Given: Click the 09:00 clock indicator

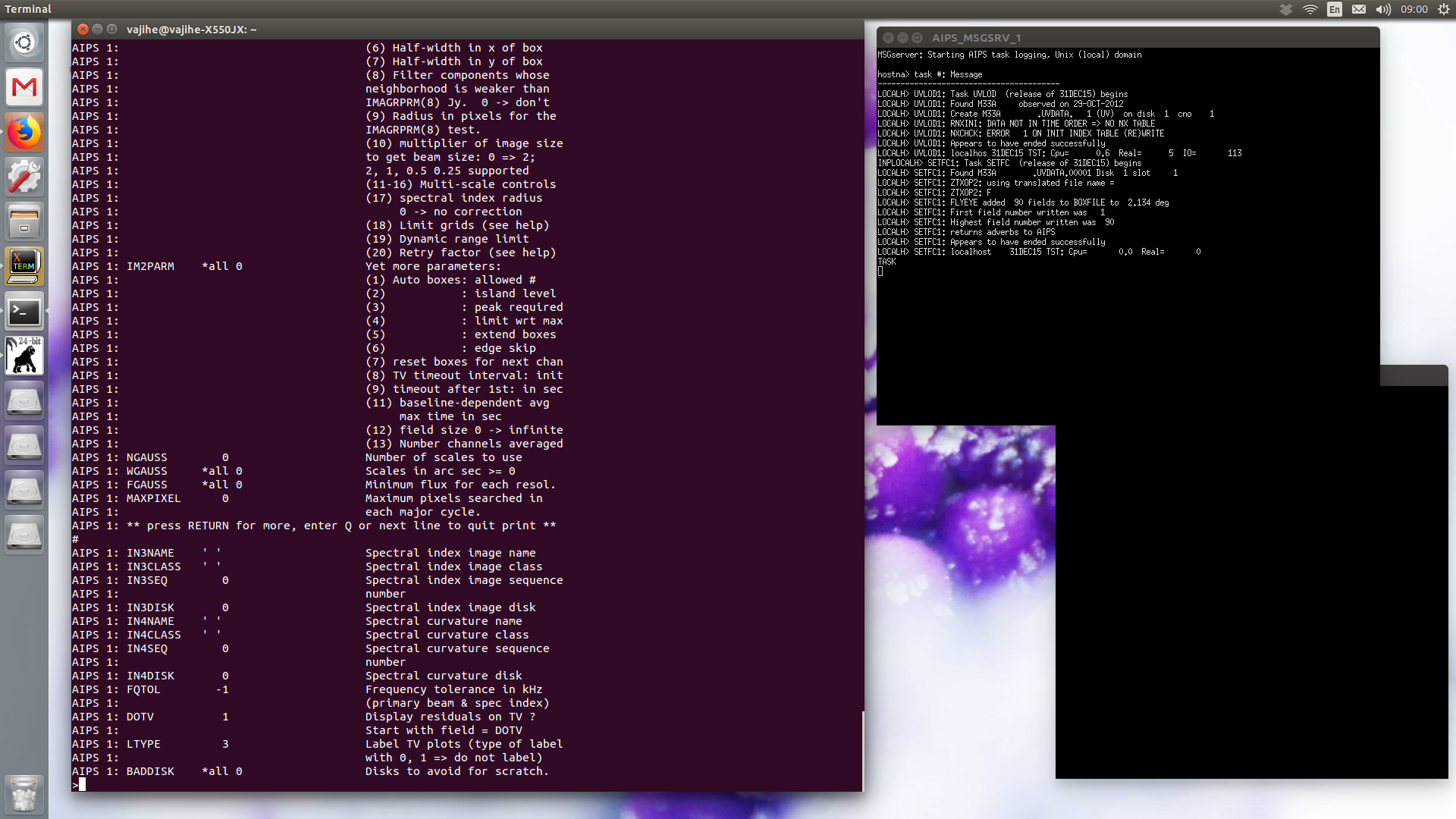Looking at the screenshot, I should pos(1414,9).
